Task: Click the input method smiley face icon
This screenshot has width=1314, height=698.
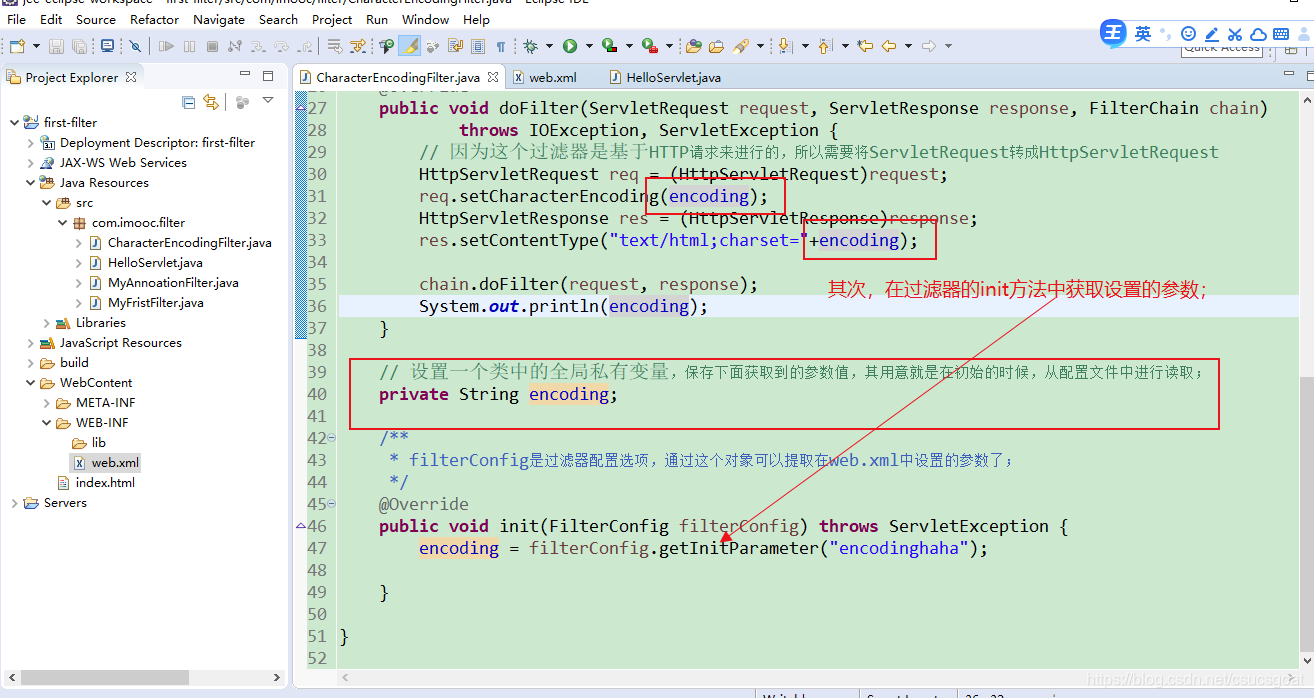Action: tap(1188, 34)
